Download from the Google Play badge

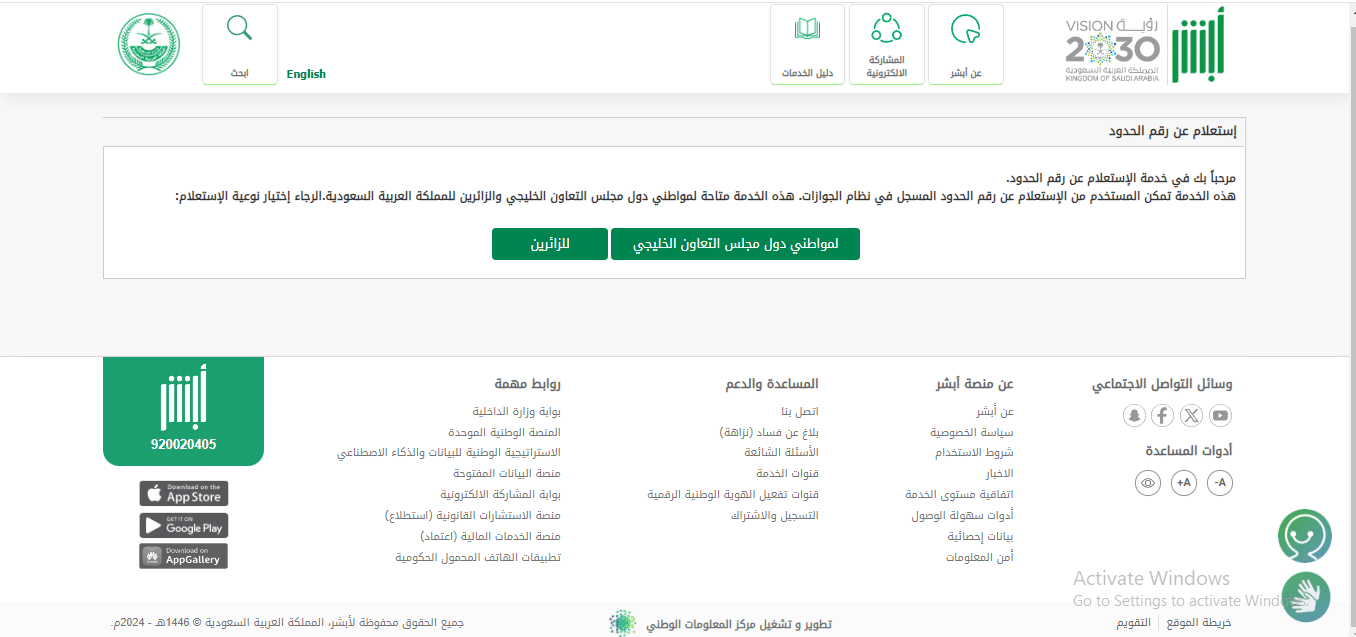point(184,525)
